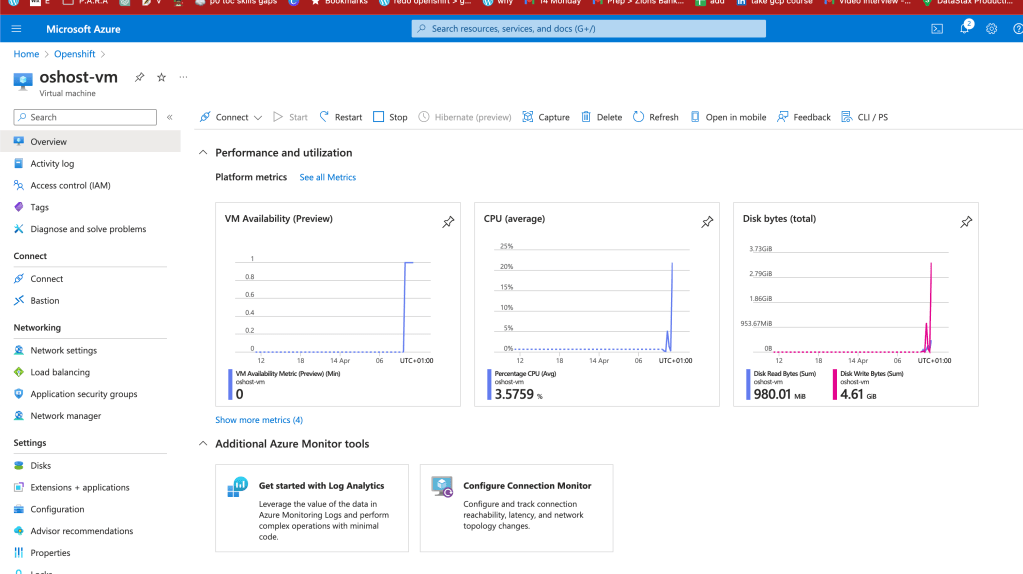Open the CLI / PS option
Image resolution: width=1023 pixels, height=574 pixels.
864,117
